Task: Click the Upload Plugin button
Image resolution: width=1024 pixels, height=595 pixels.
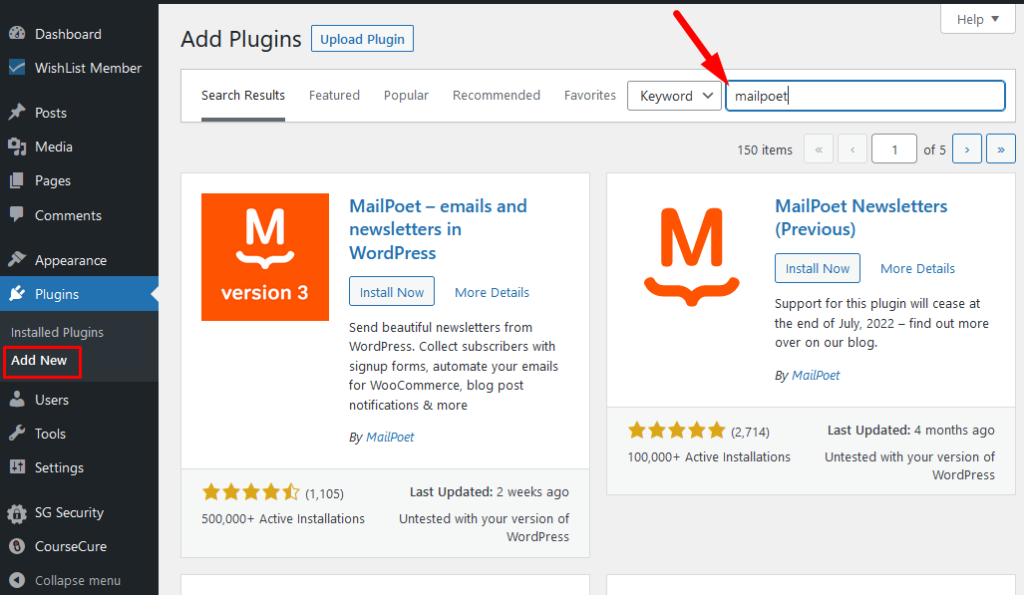Action: tap(362, 39)
